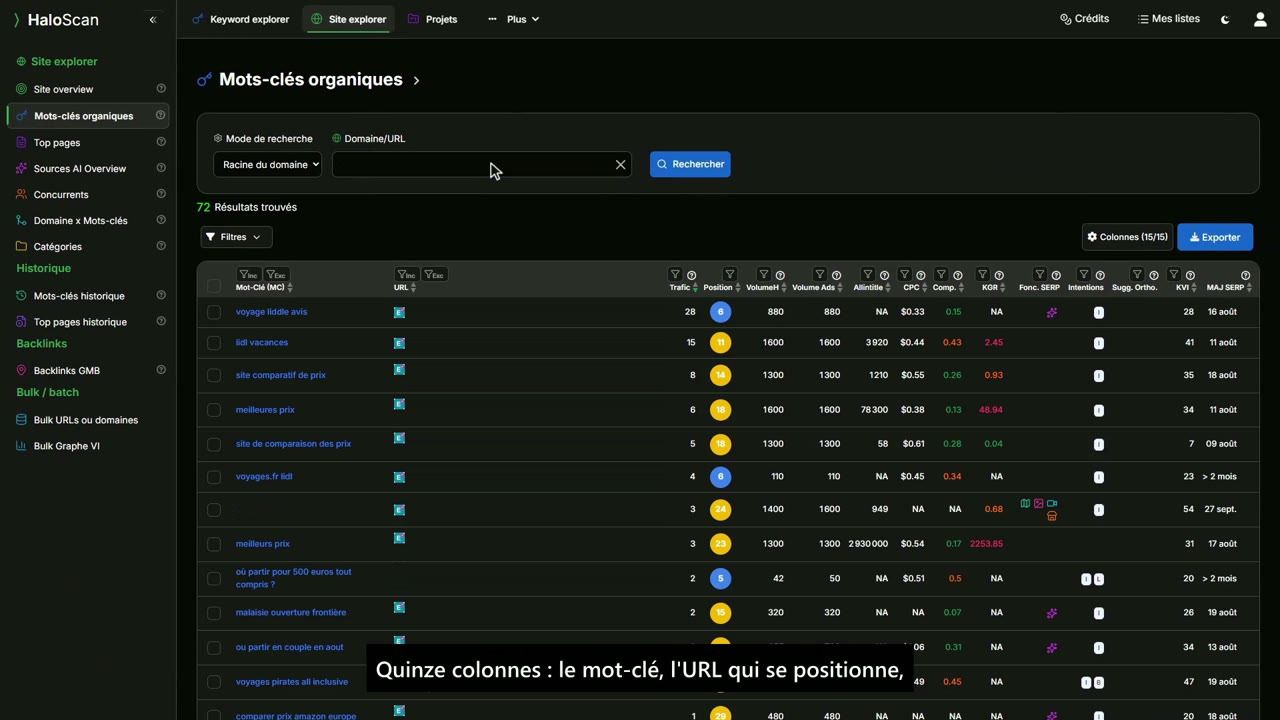Toggle dark mode moon icon
Screen dimensions: 1280x720
coord(1225,19)
